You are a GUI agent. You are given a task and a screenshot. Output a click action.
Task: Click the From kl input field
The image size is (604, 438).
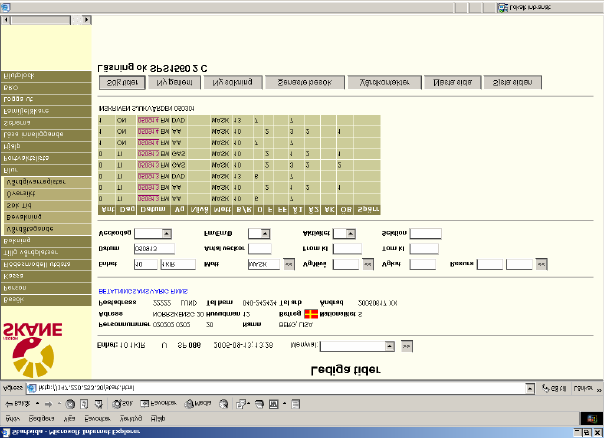(347, 249)
